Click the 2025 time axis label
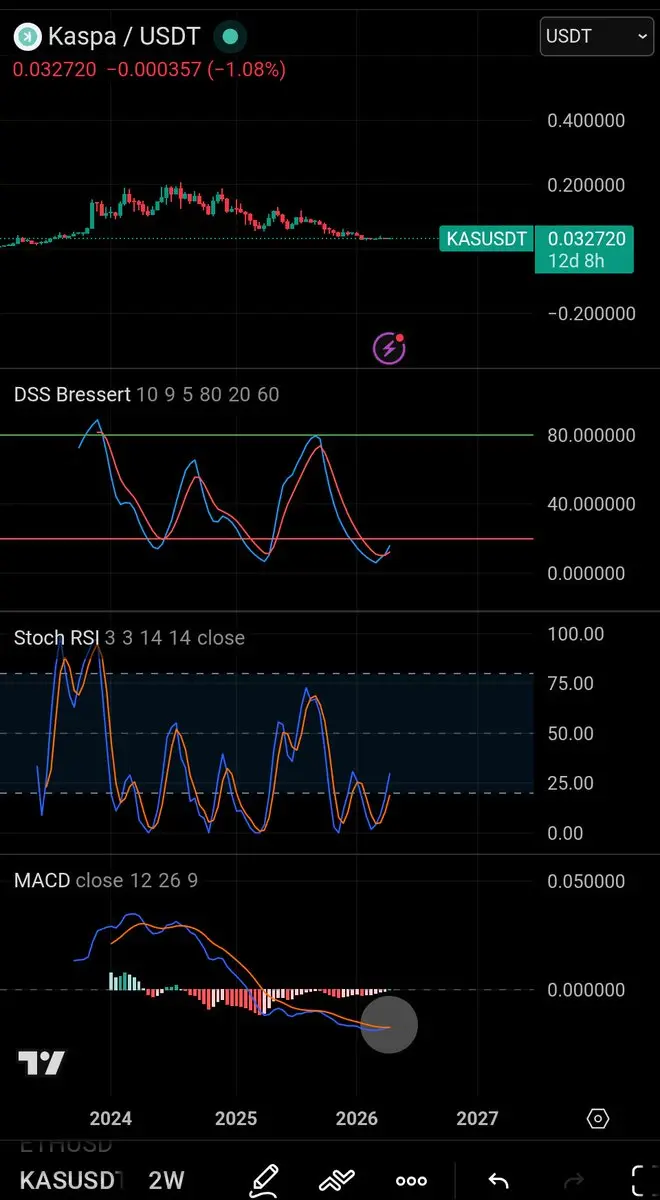Screen dimensions: 660x1200 237,1118
